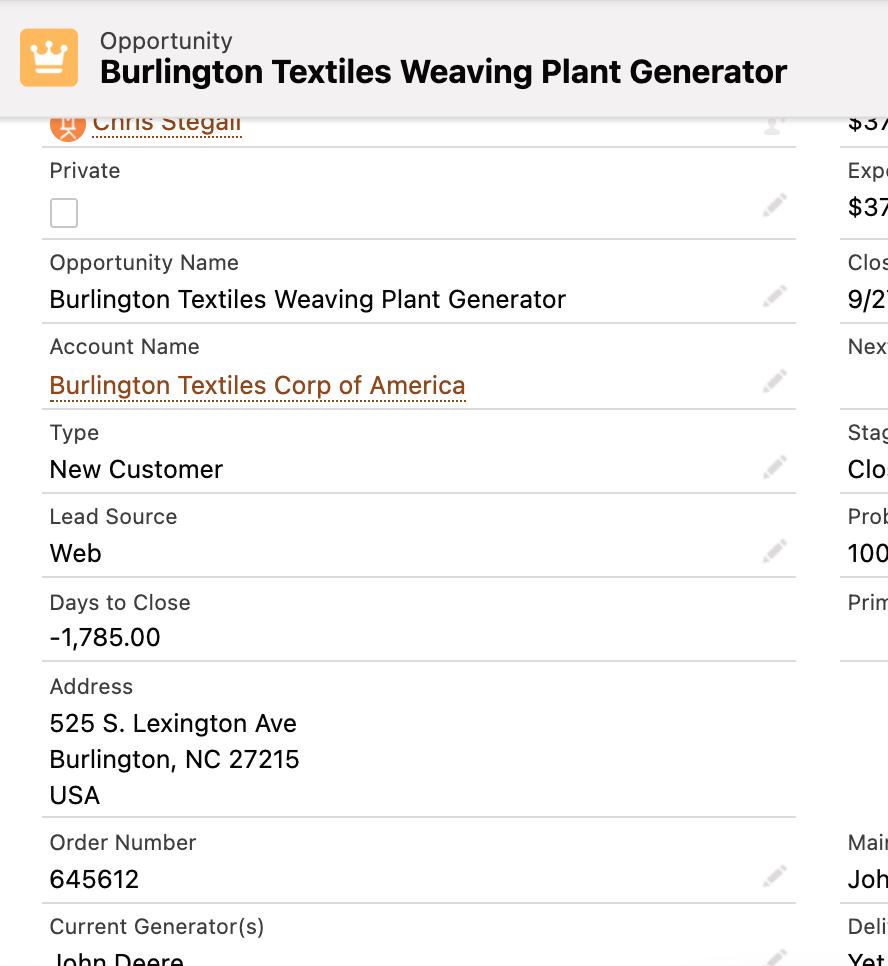Screen dimensions: 888x966
Task: Click the Opportunity crown icon in the header
Action: coord(49,58)
